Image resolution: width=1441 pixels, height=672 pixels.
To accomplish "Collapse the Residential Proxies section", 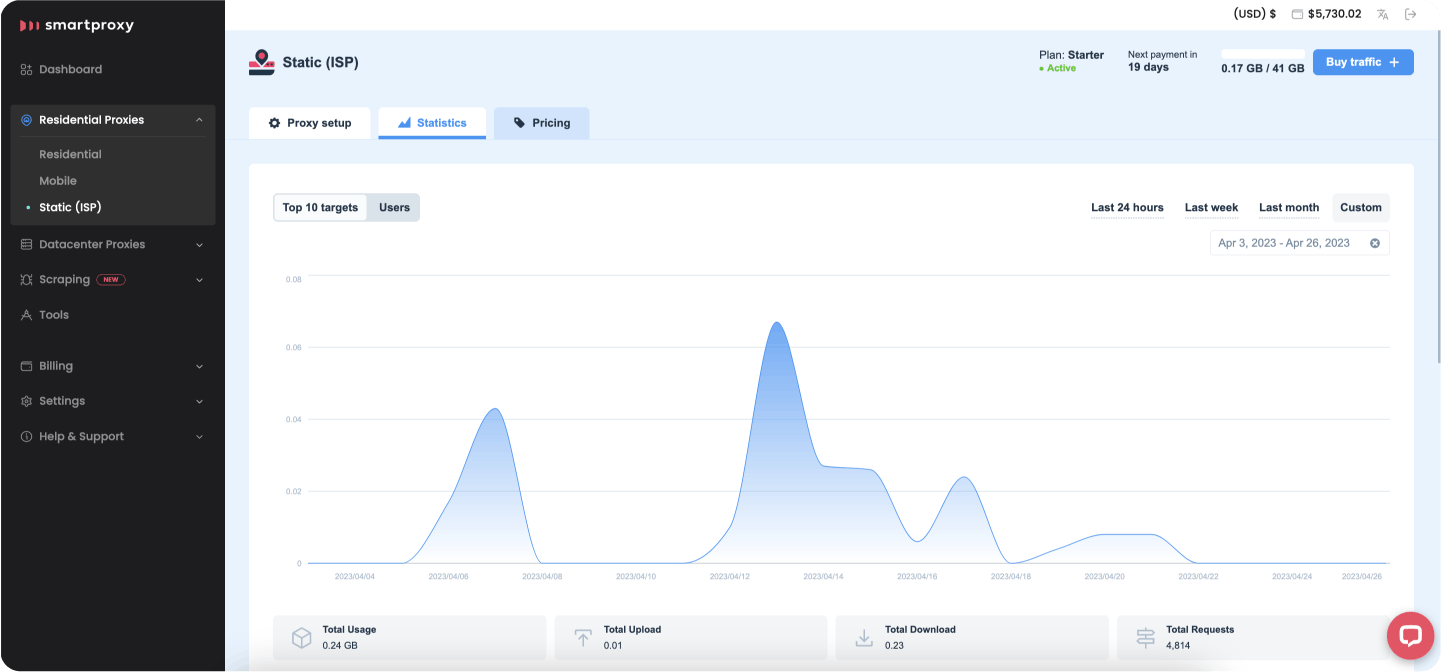I will click(x=199, y=120).
